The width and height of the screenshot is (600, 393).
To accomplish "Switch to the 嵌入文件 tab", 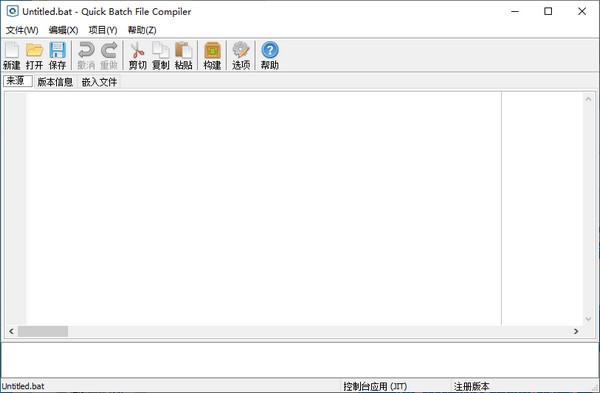I will (x=99, y=82).
